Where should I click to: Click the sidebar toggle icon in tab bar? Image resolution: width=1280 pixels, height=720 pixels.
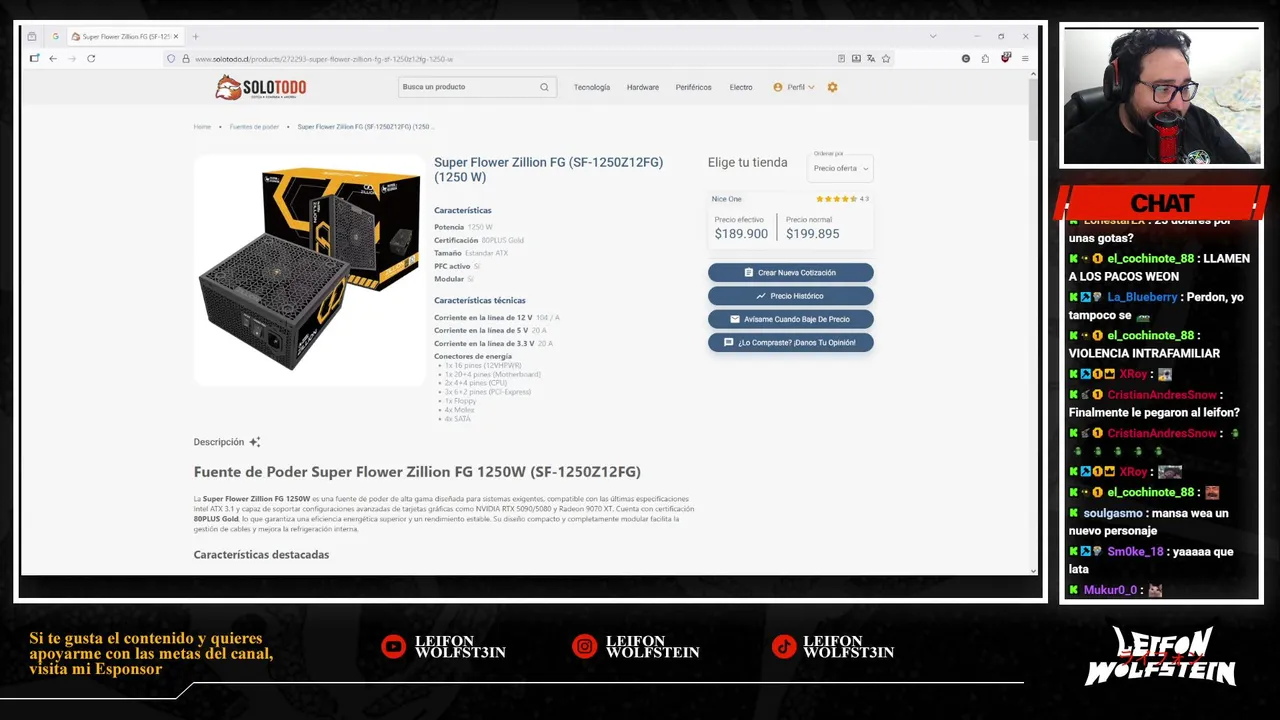(x=32, y=36)
